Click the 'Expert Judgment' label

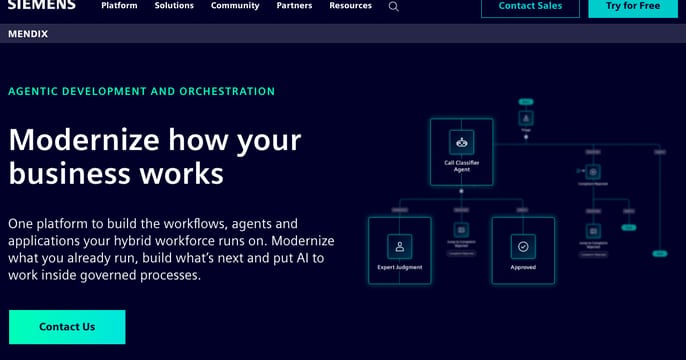pos(400,267)
